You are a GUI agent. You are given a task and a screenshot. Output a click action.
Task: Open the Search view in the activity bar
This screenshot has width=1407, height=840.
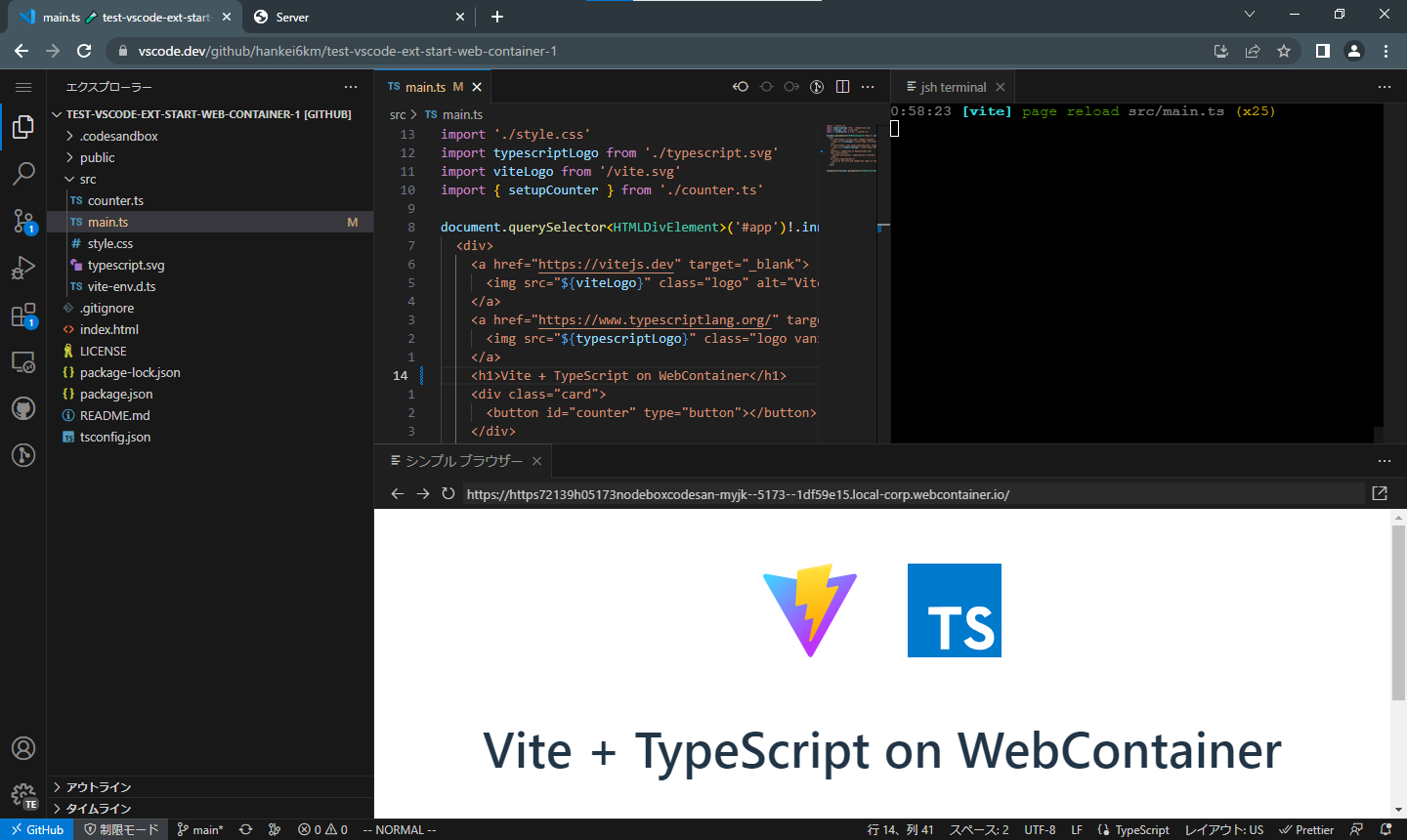click(23, 173)
